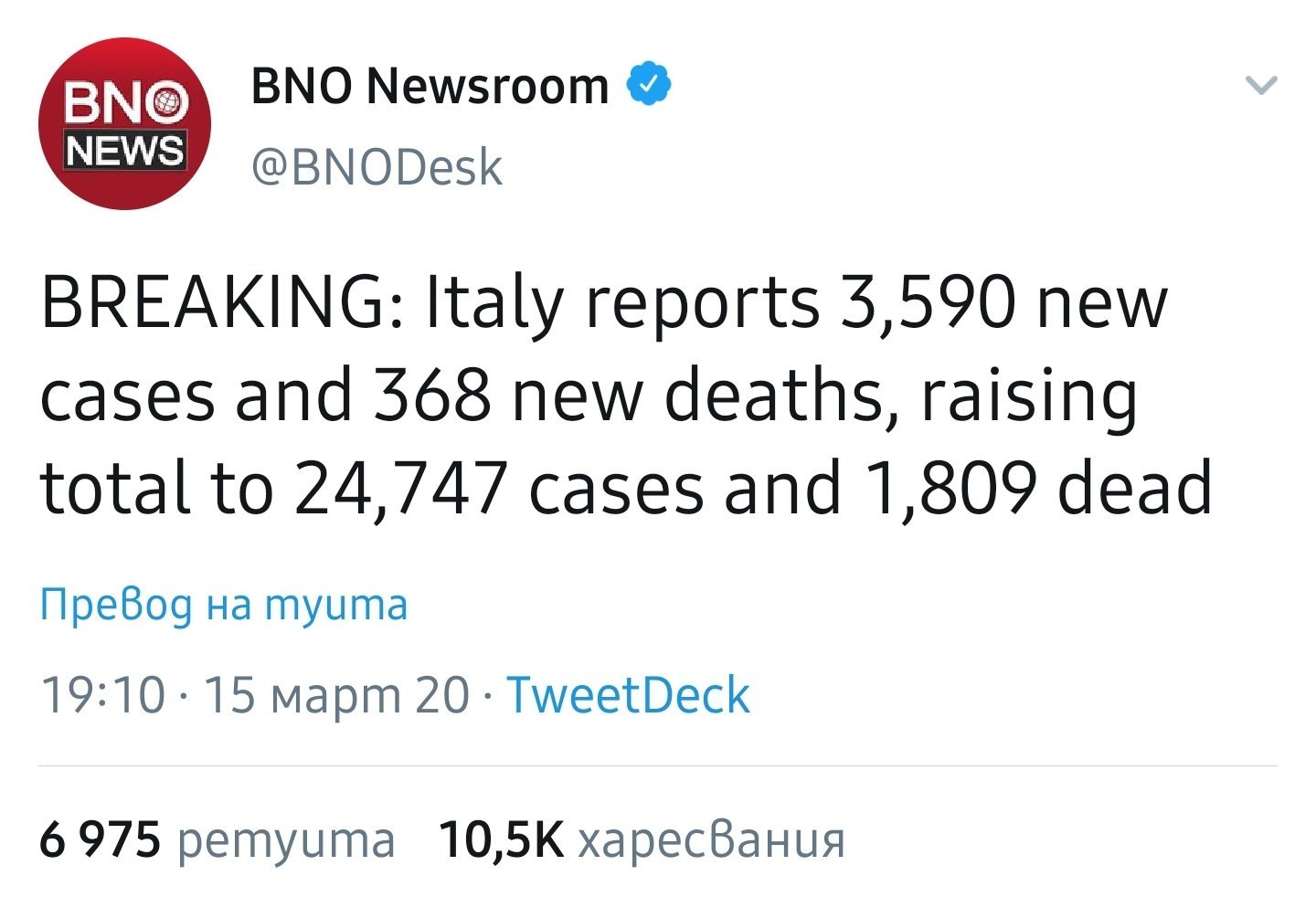This screenshot has height=897, width=1316.
Task: Open the TweetDeck source link
Action: pyautogui.click(x=628, y=695)
